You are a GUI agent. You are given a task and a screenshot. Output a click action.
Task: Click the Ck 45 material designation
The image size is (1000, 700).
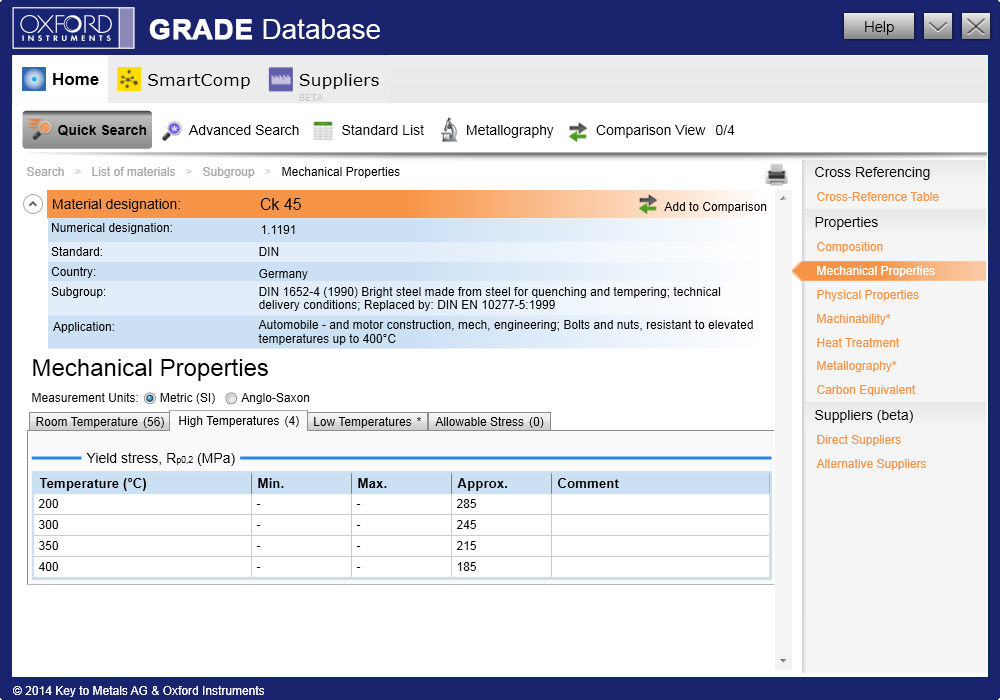pyautogui.click(x=281, y=204)
